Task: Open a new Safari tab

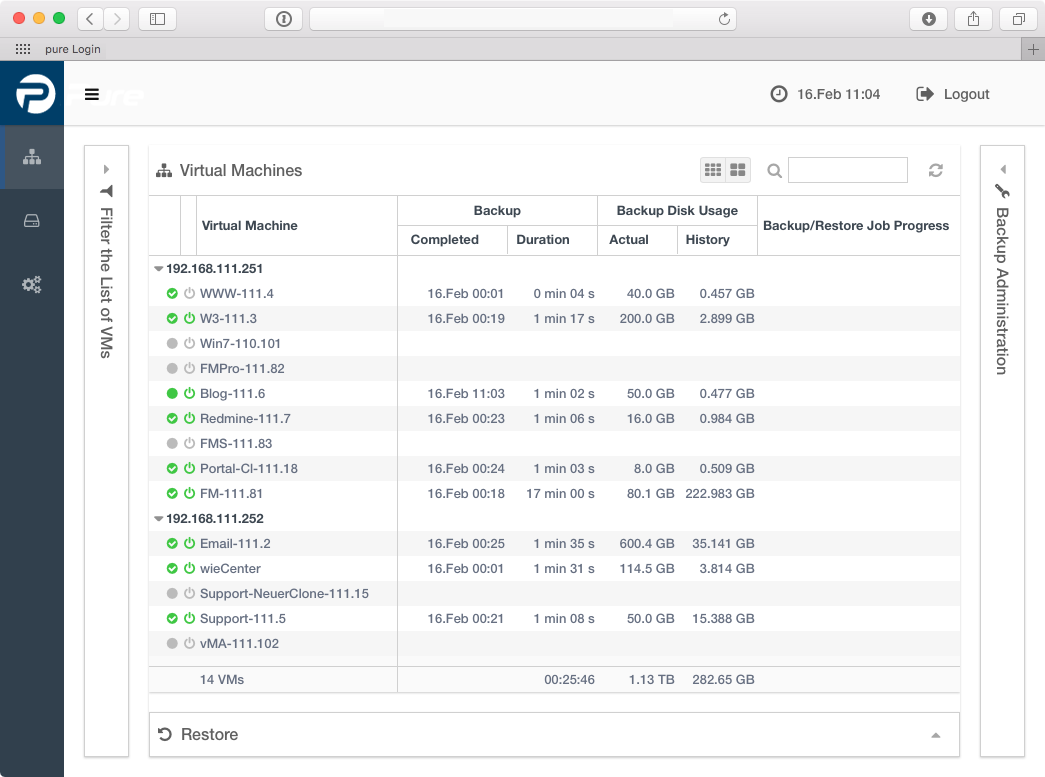Action: pos(1033,49)
